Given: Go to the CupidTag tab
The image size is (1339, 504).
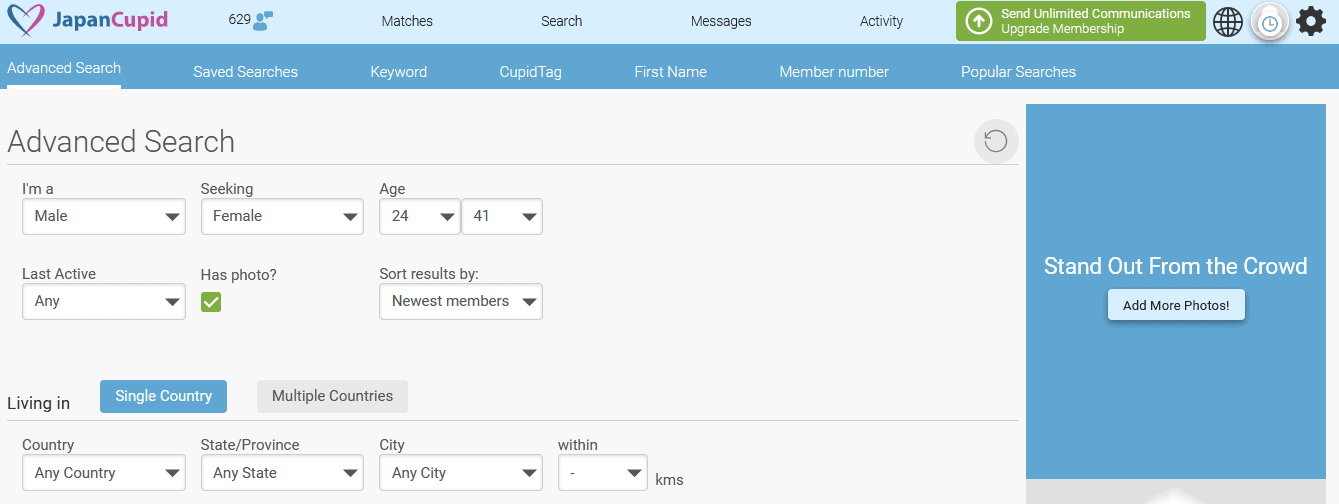Looking at the screenshot, I should 530,72.
